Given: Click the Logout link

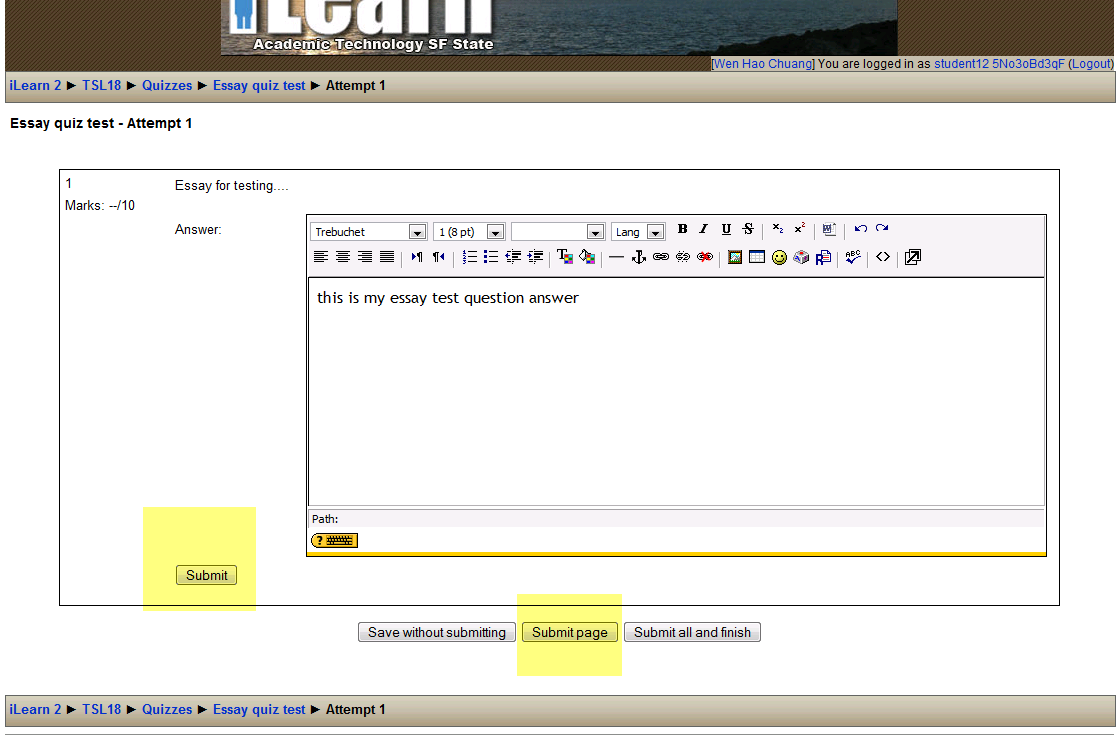Looking at the screenshot, I should 1090,63.
